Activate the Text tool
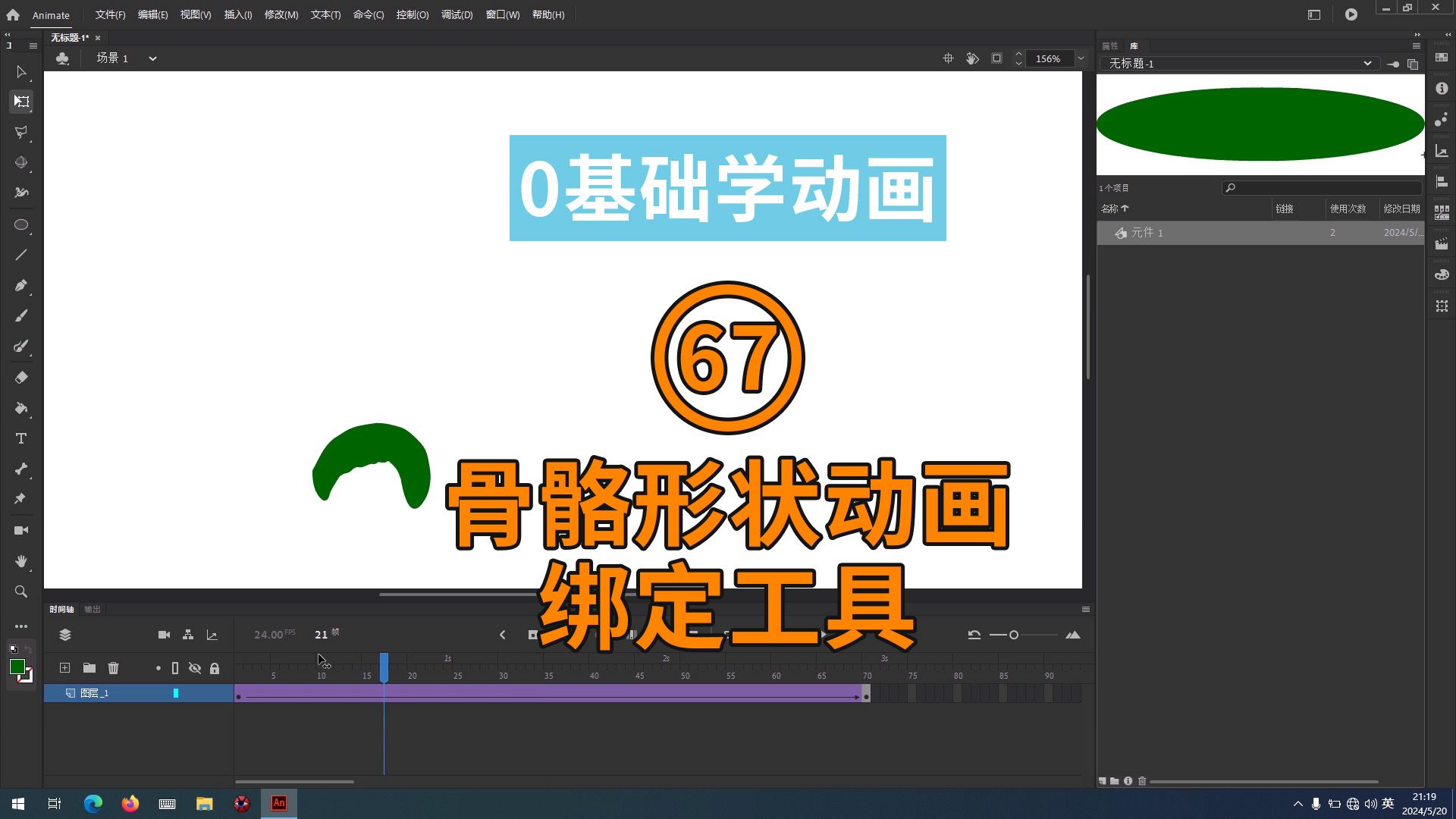Image resolution: width=1456 pixels, height=819 pixels. (x=20, y=438)
